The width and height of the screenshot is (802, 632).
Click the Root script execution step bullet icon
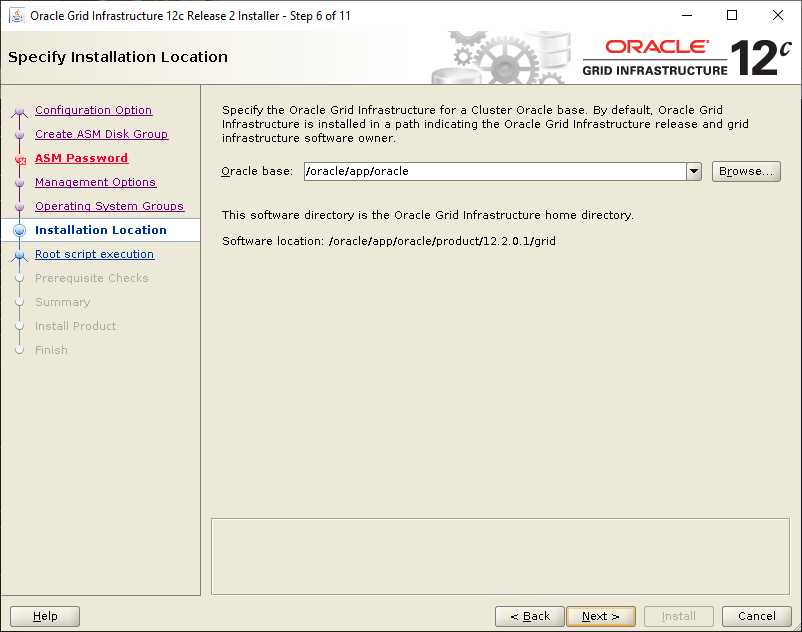pyautogui.click(x=19, y=255)
